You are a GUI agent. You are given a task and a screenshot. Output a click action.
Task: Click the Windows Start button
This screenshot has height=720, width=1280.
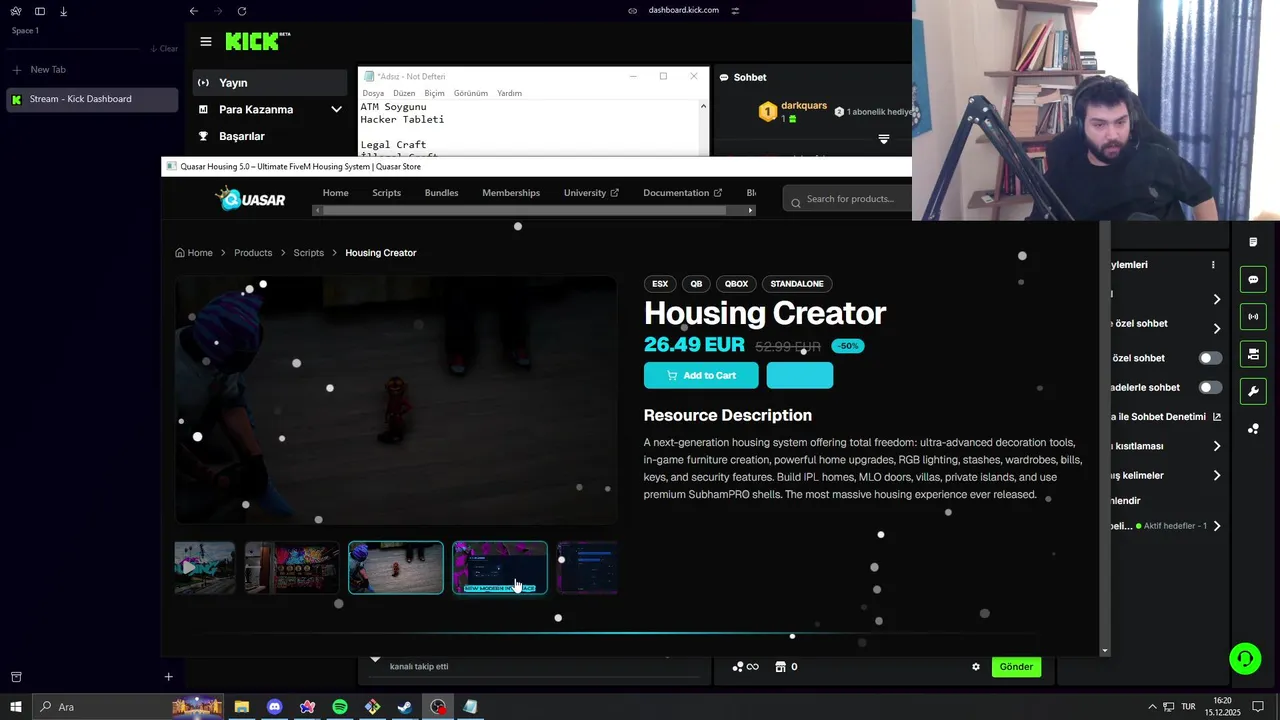coord(15,707)
